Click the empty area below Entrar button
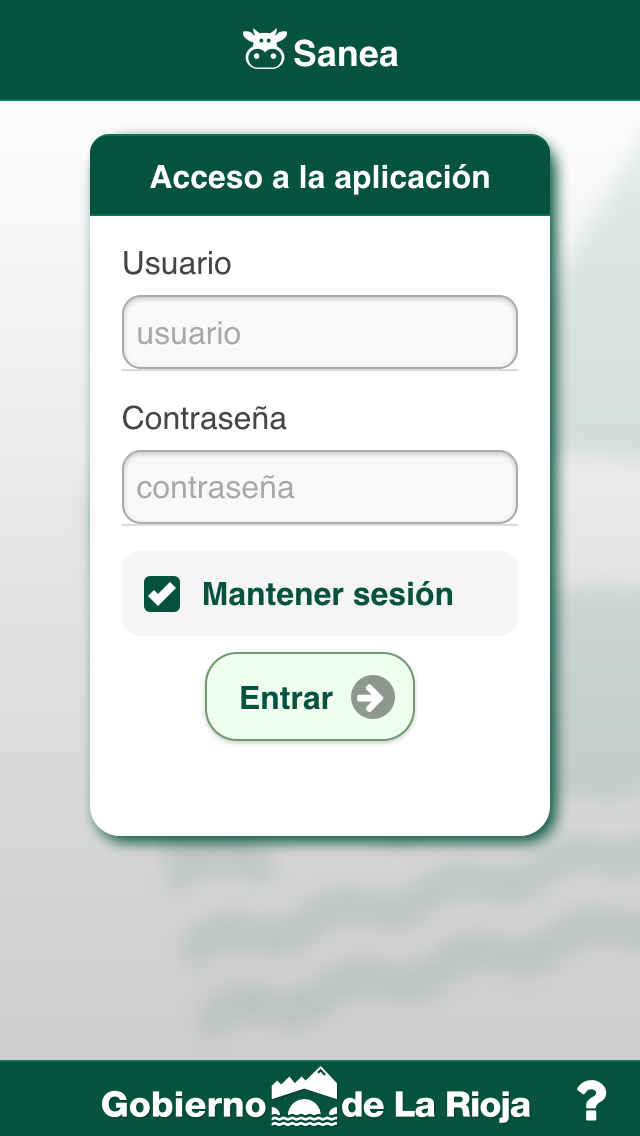This screenshot has height=1136, width=640. (320, 788)
